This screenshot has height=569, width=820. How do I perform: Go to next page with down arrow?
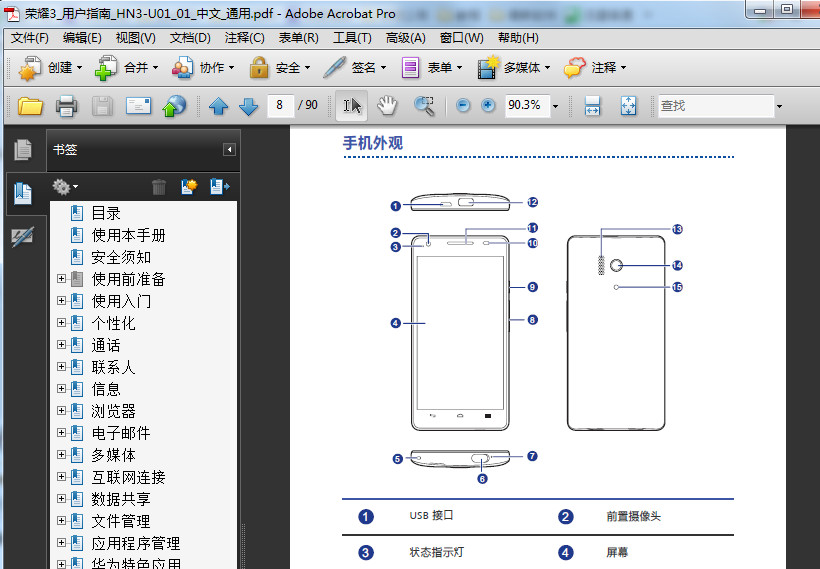click(x=248, y=106)
